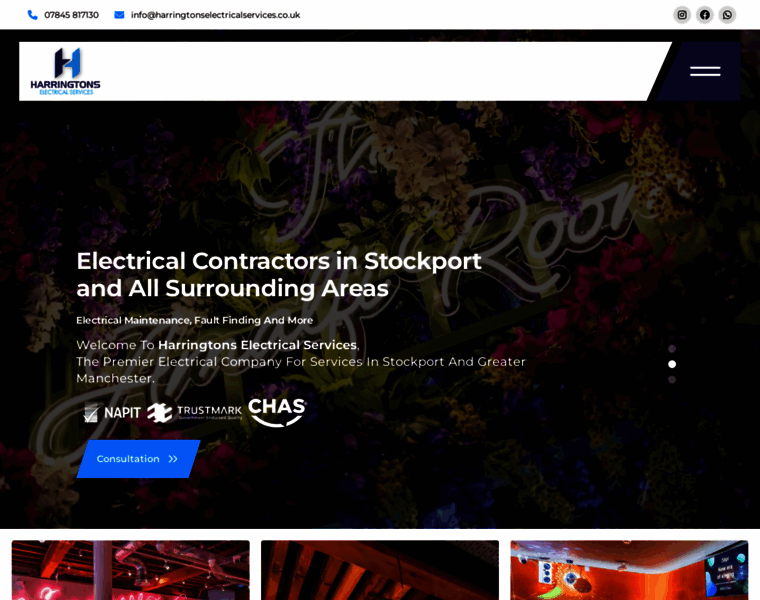Open the Instagram social icon

point(681,15)
